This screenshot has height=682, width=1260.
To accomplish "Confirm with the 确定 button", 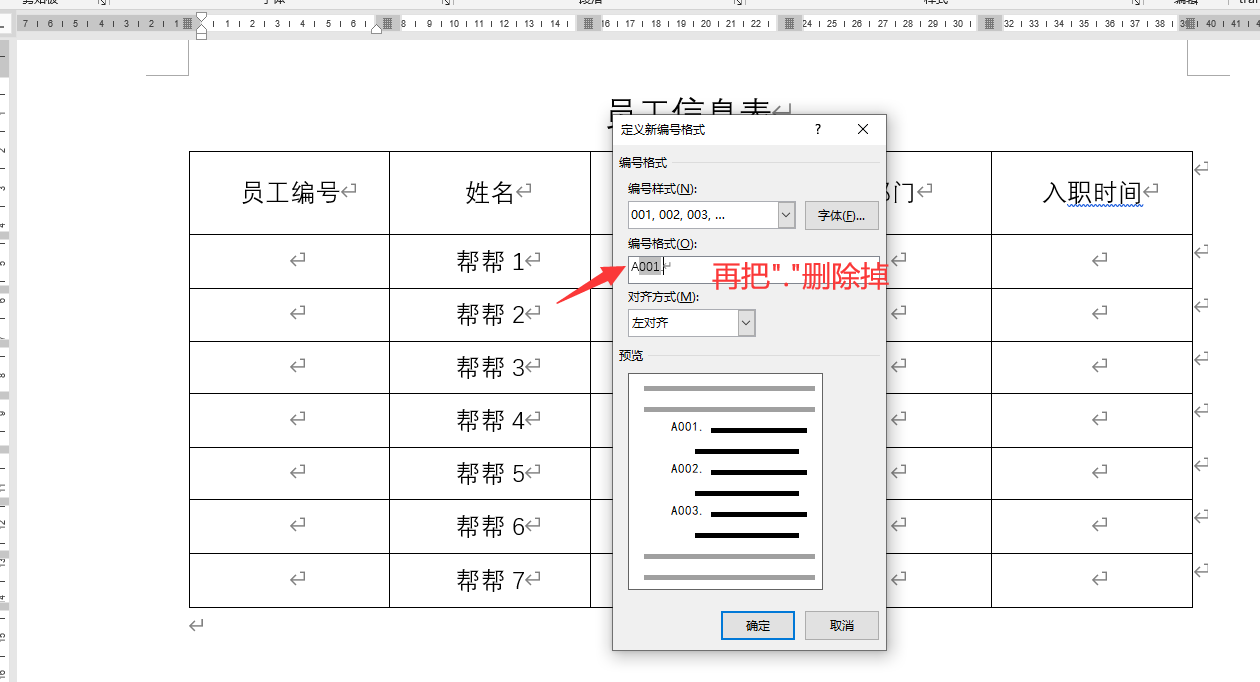I will coord(758,626).
